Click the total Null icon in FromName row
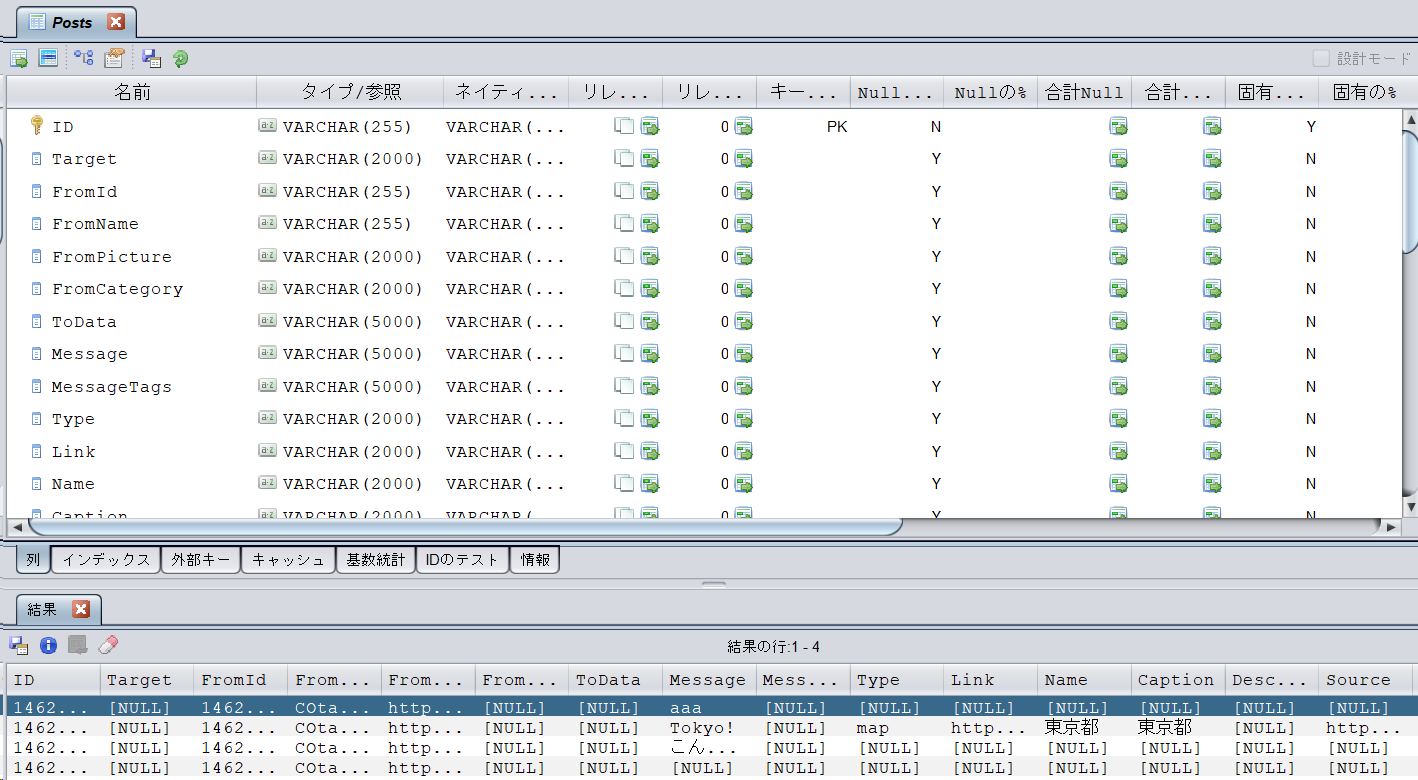Viewport: 1418px width, 780px height. (1118, 224)
